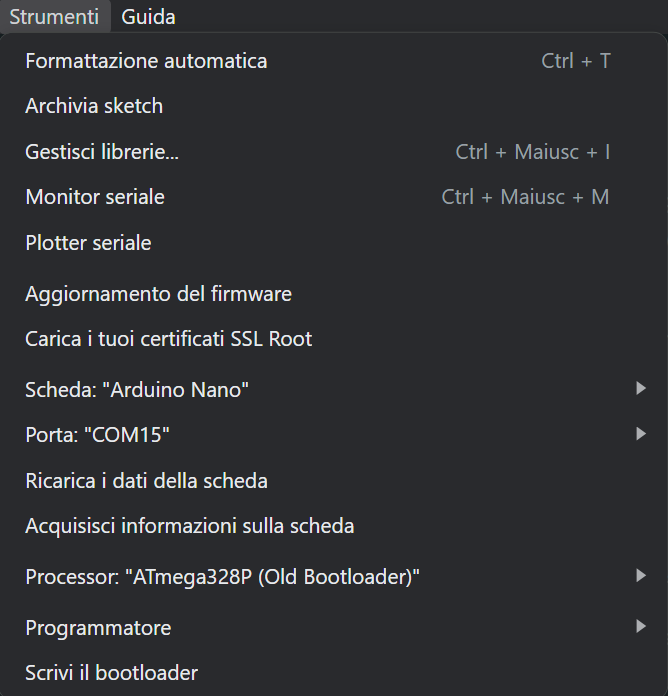Click Aggiornamento del firmware

click(158, 294)
